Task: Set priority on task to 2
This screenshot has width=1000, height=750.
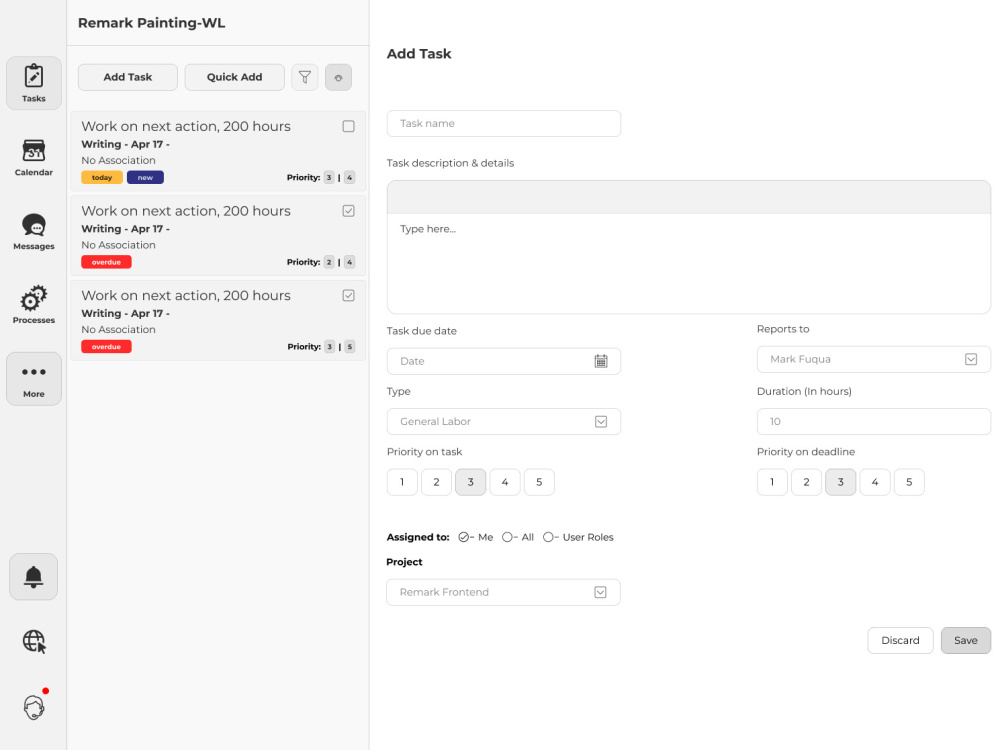Action: (436, 482)
